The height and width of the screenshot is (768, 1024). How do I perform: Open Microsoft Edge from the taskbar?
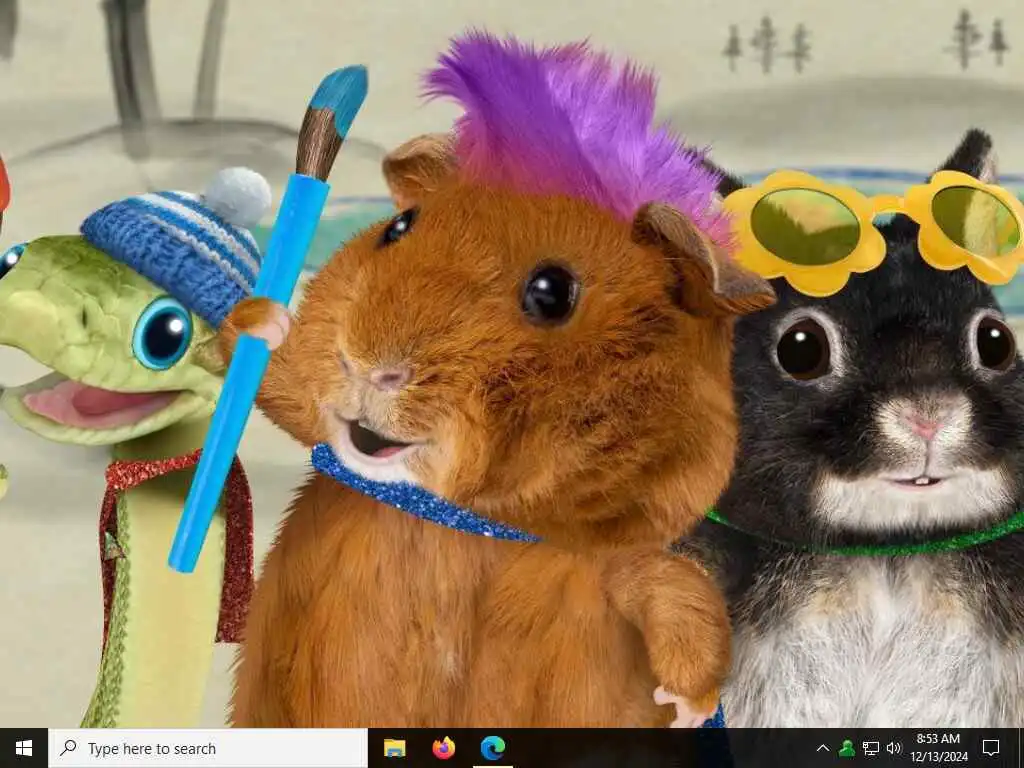click(x=492, y=748)
